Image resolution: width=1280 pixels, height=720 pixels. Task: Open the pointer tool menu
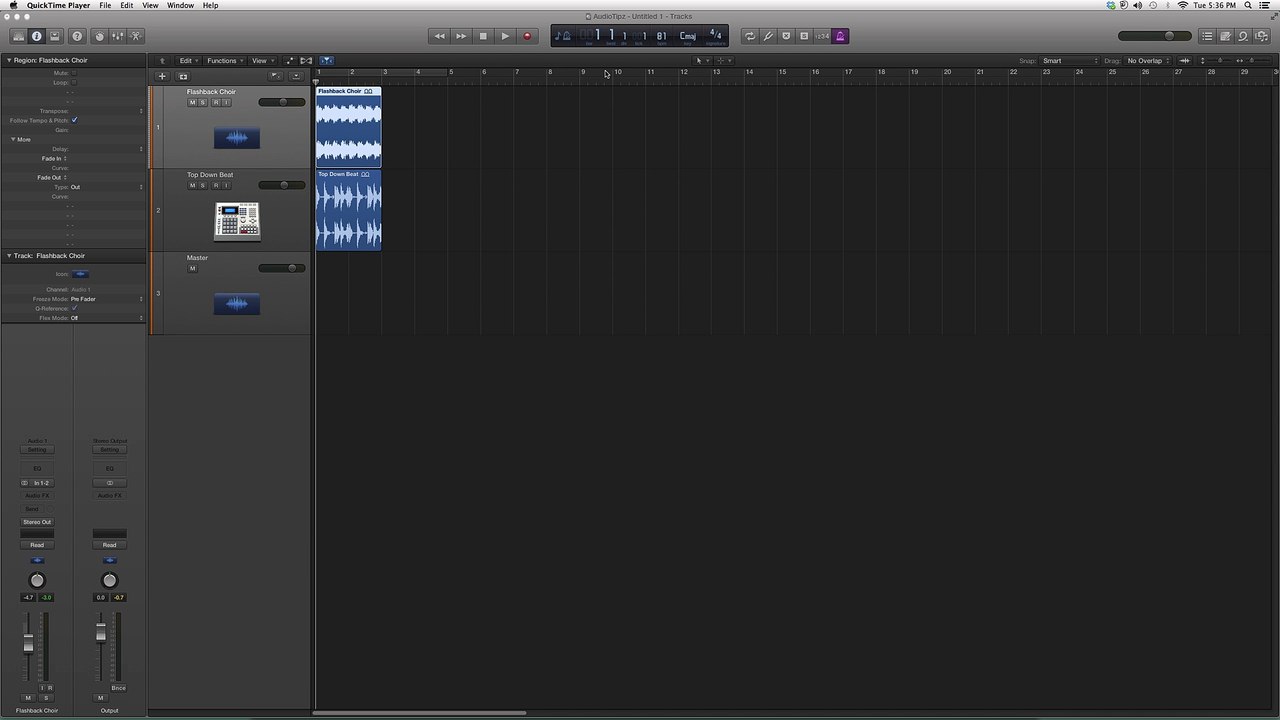tap(701, 61)
